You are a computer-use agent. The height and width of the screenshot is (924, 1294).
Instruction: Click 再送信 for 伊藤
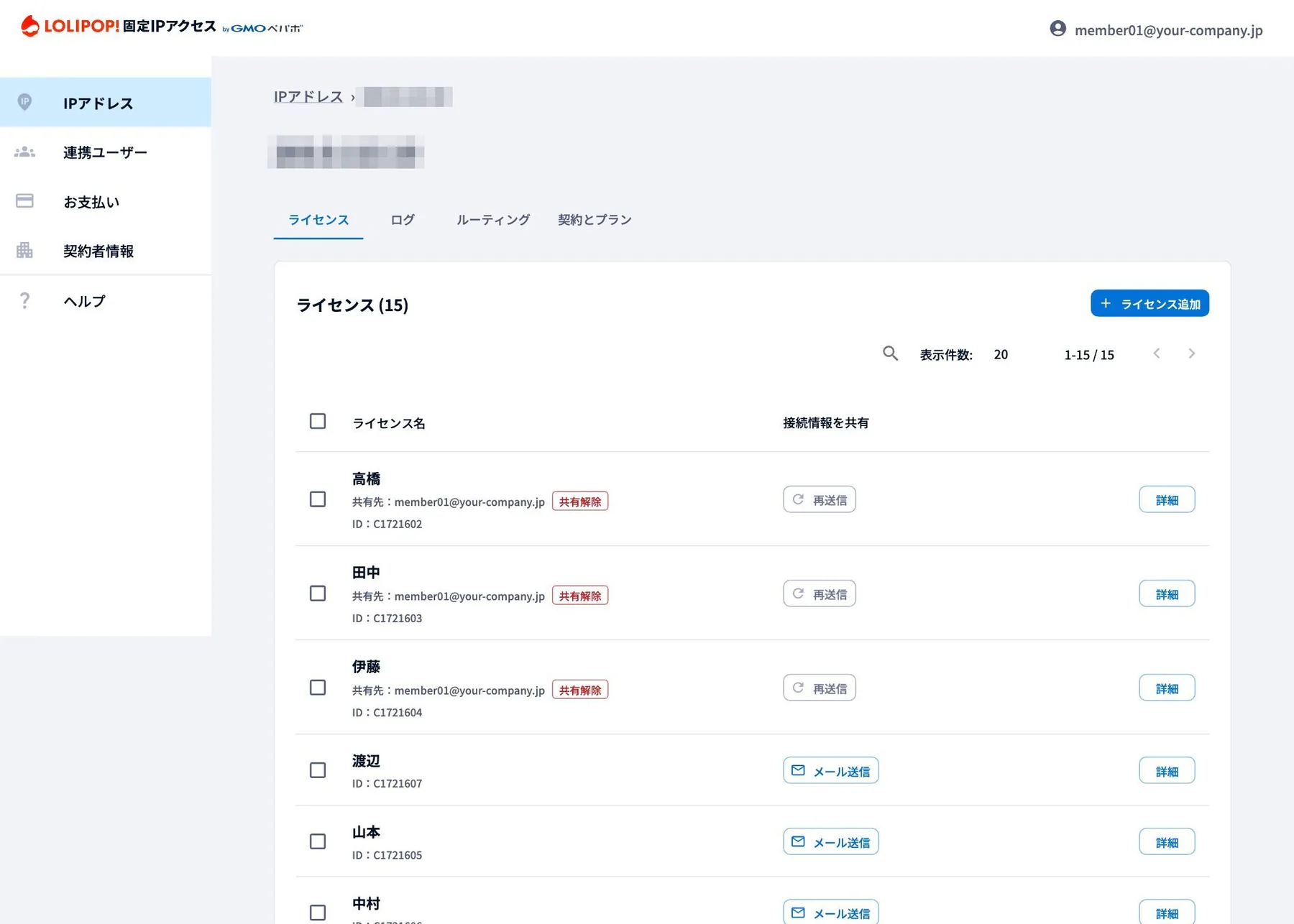point(820,688)
